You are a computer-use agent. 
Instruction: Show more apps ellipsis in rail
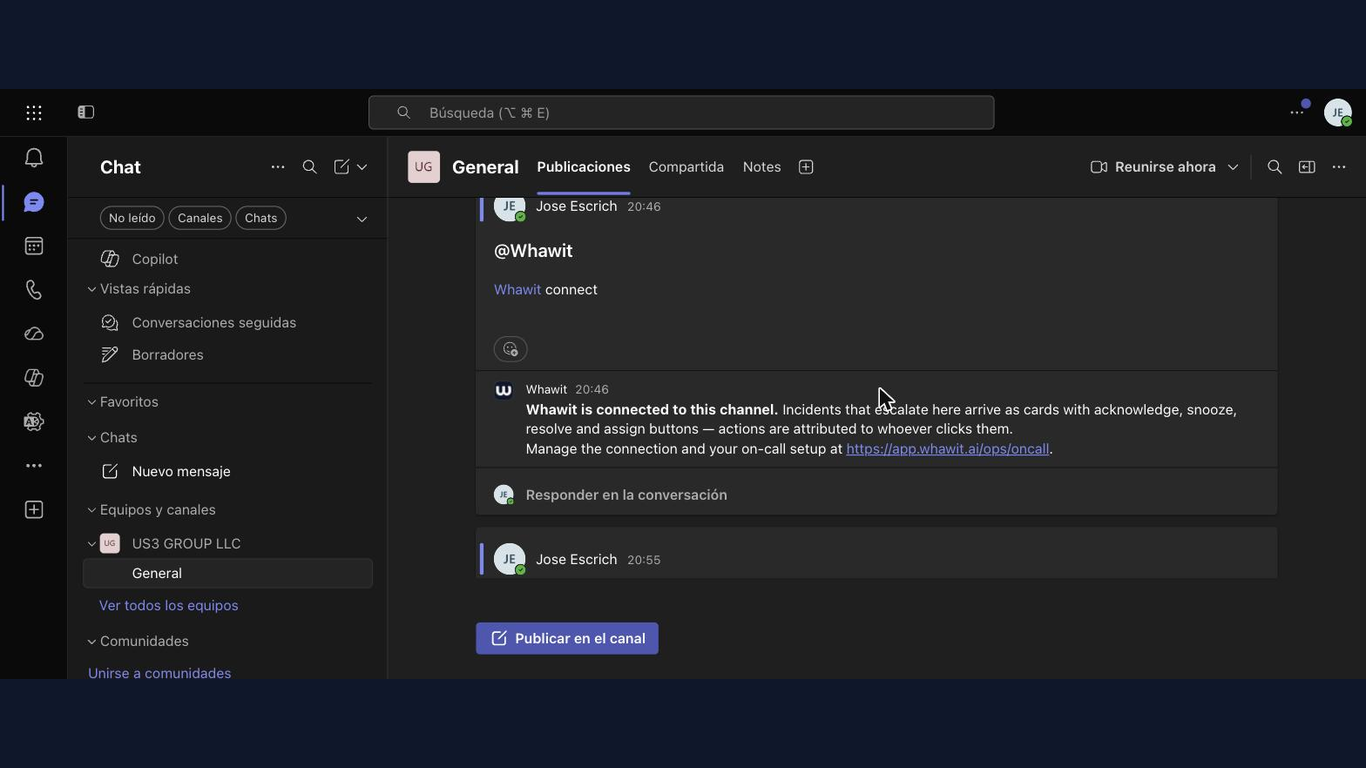click(x=34, y=466)
